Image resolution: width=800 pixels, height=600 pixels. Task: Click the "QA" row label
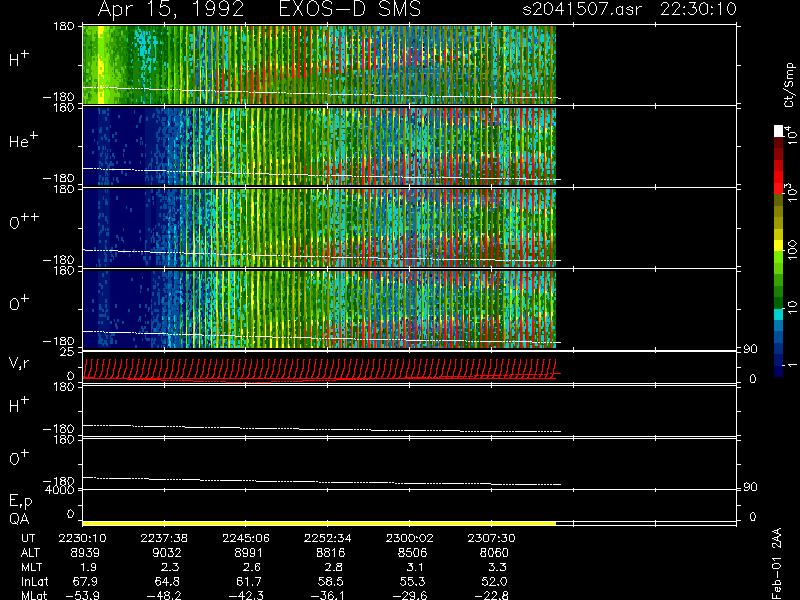click(19, 519)
